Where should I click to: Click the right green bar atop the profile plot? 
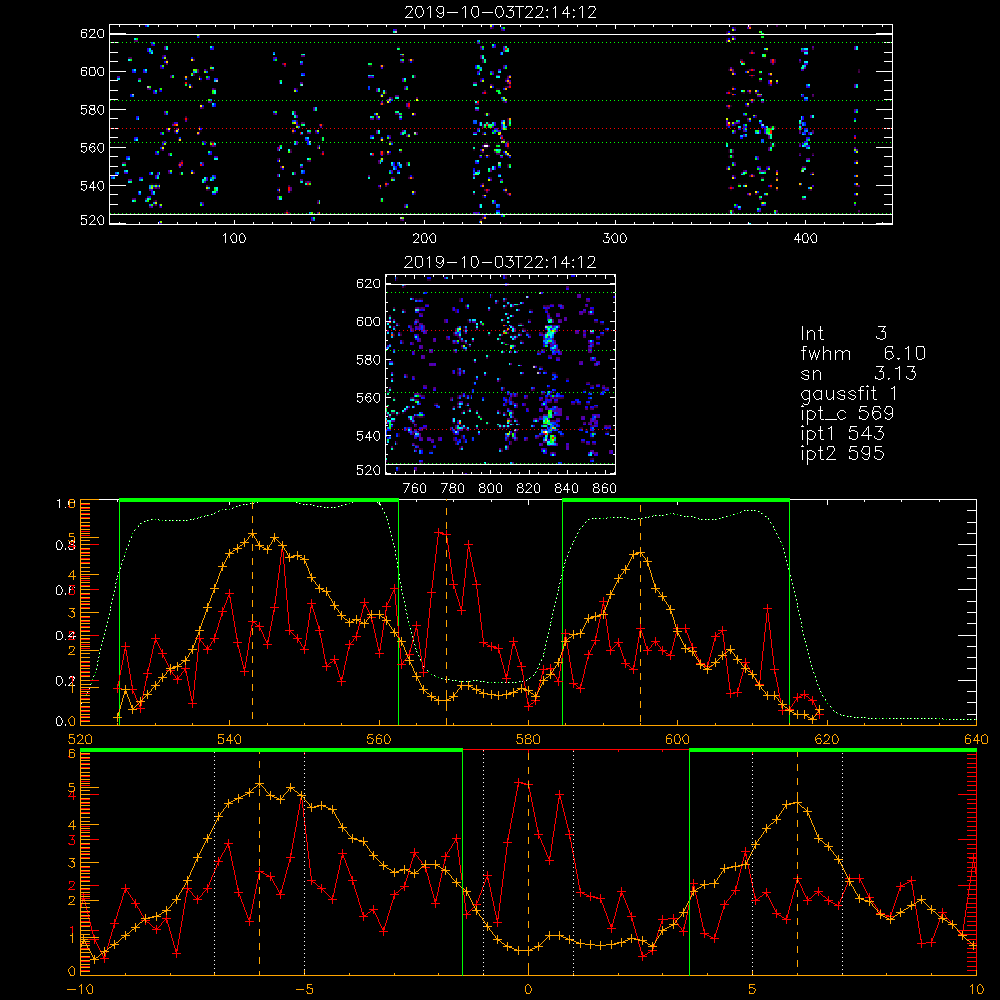pos(676,500)
